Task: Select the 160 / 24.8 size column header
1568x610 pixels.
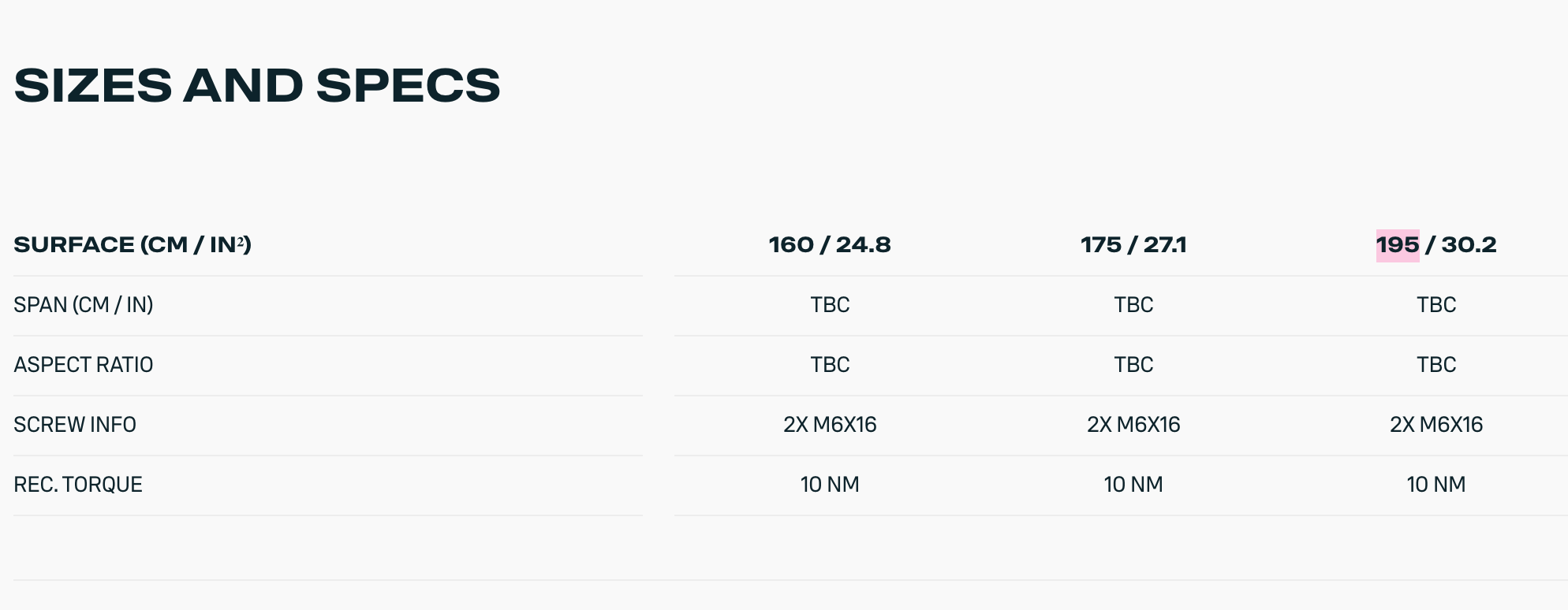Action: click(830, 244)
